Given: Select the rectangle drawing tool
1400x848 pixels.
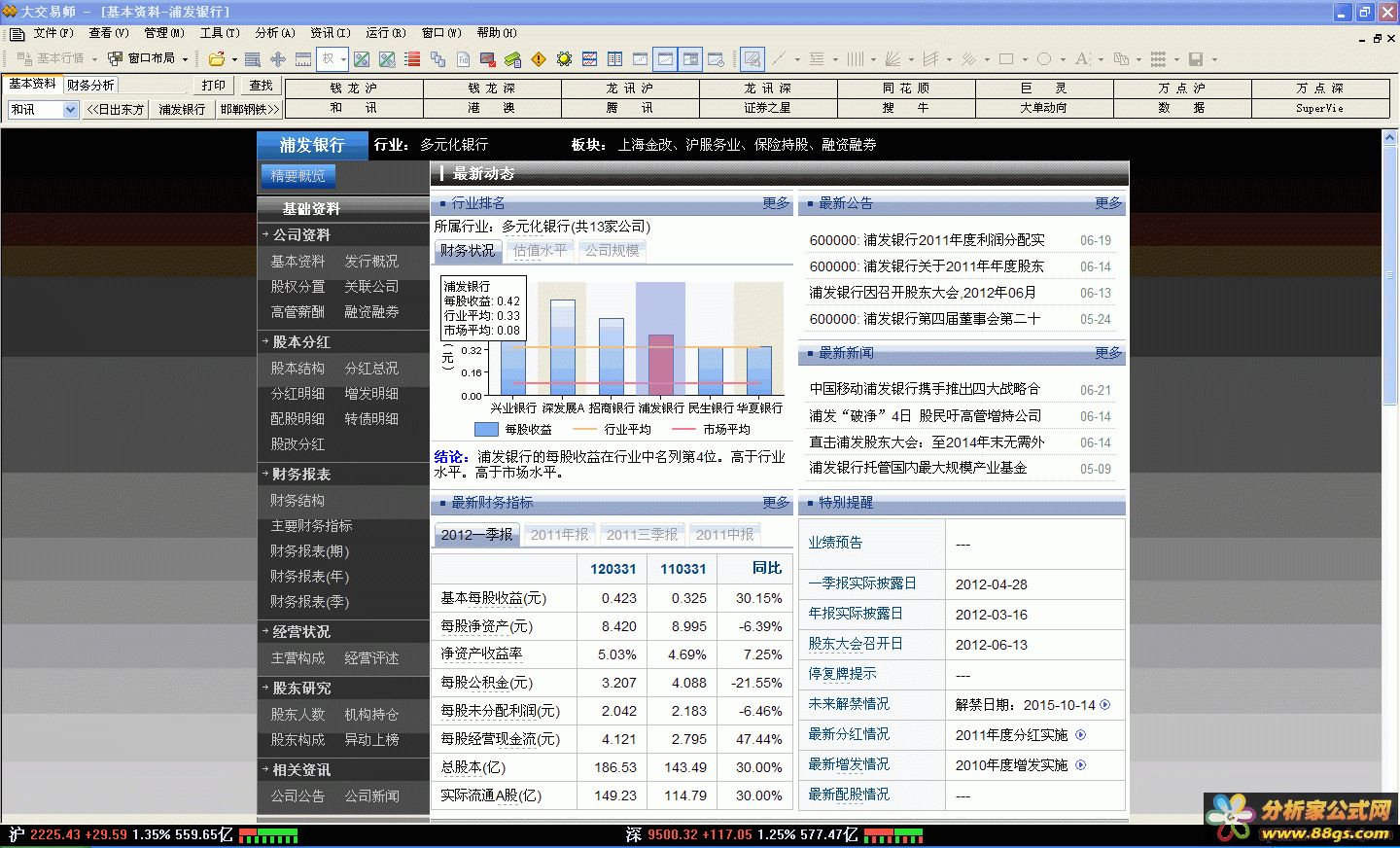Looking at the screenshot, I should 1006,59.
